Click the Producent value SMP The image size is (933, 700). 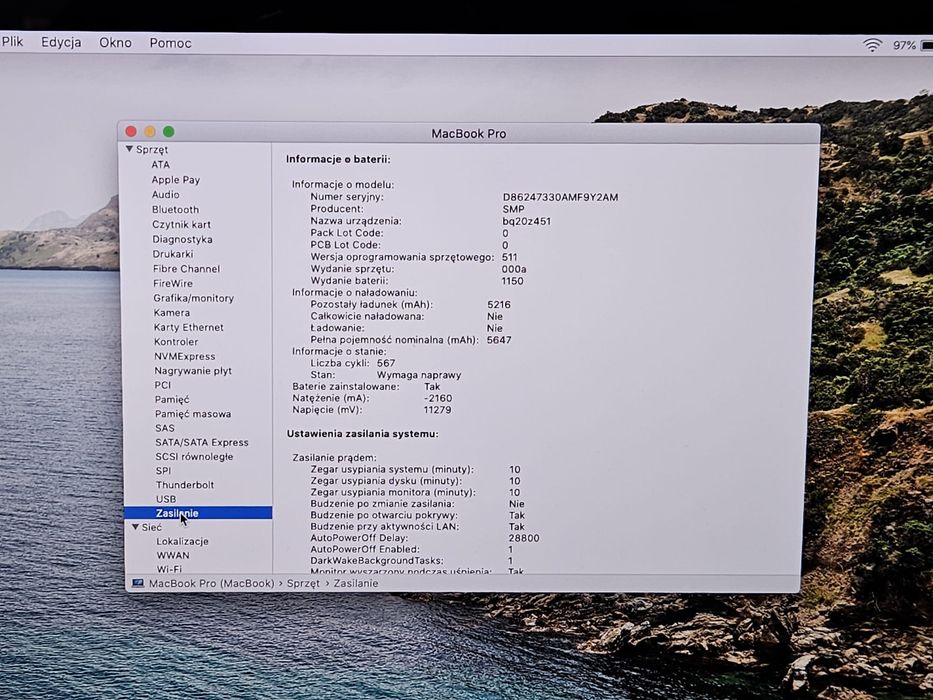pyautogui.click(x=514, y=209)
